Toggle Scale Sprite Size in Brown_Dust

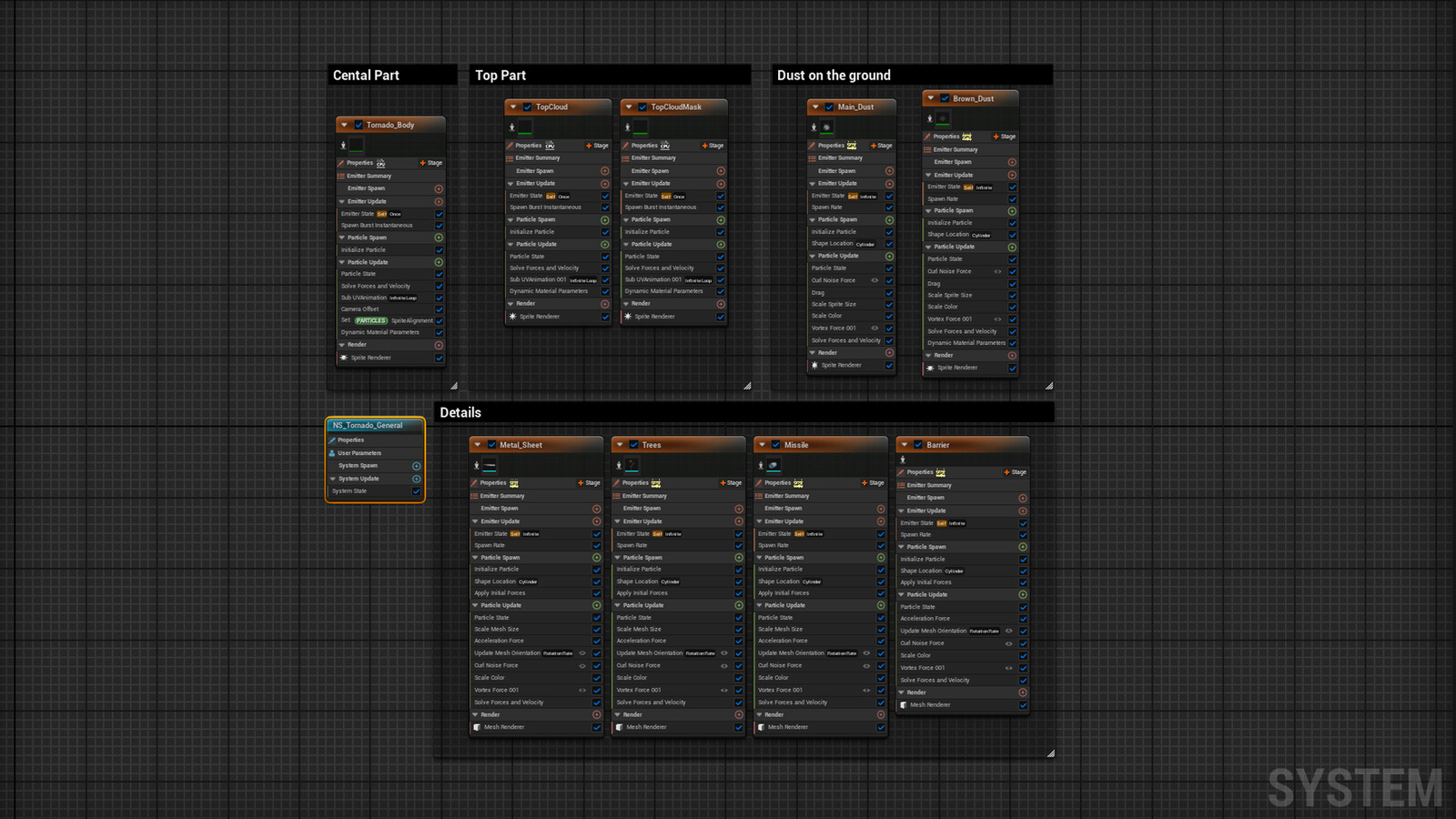point(1012,295)
